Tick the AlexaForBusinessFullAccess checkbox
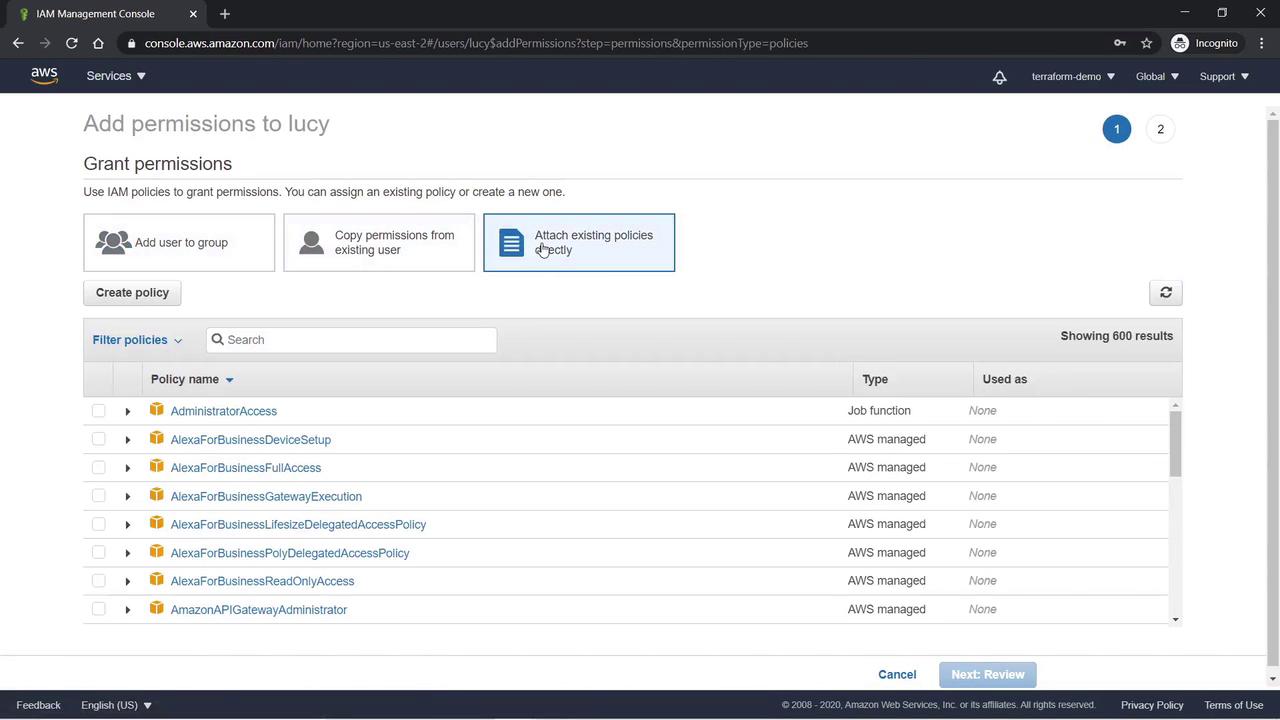 pyautogui.click(x=98, y=468)
